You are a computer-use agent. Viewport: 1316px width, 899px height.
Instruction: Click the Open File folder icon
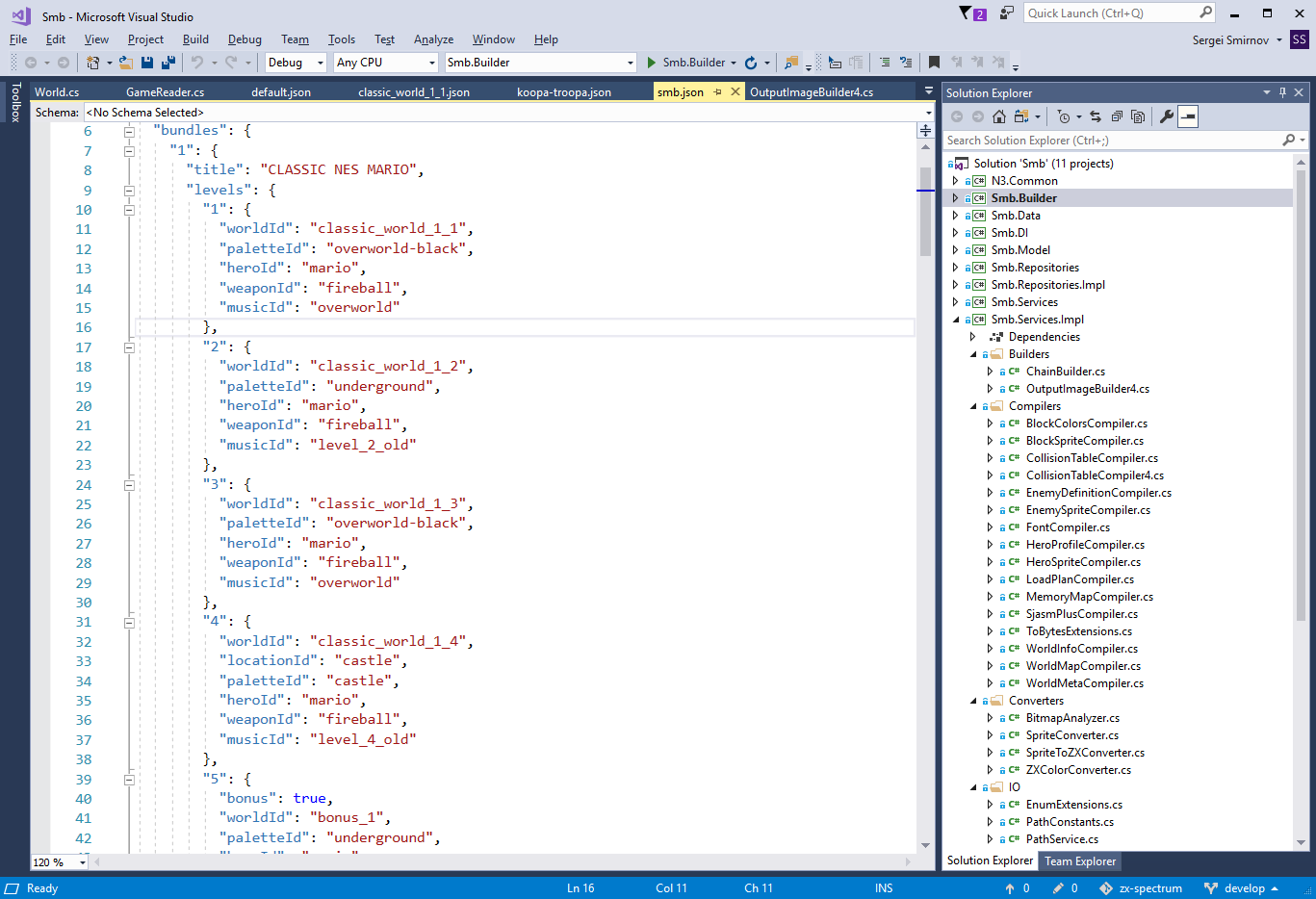coord(126,63)
